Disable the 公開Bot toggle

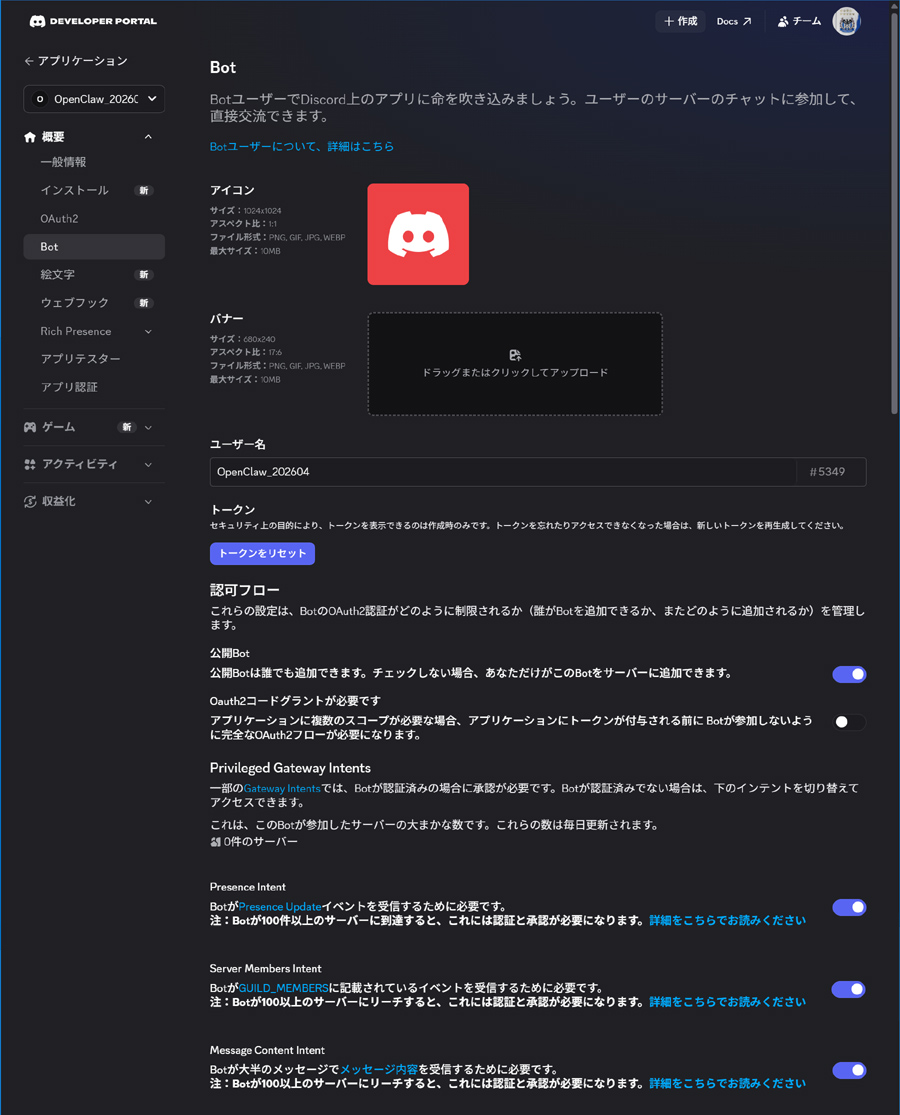(849, 674)
